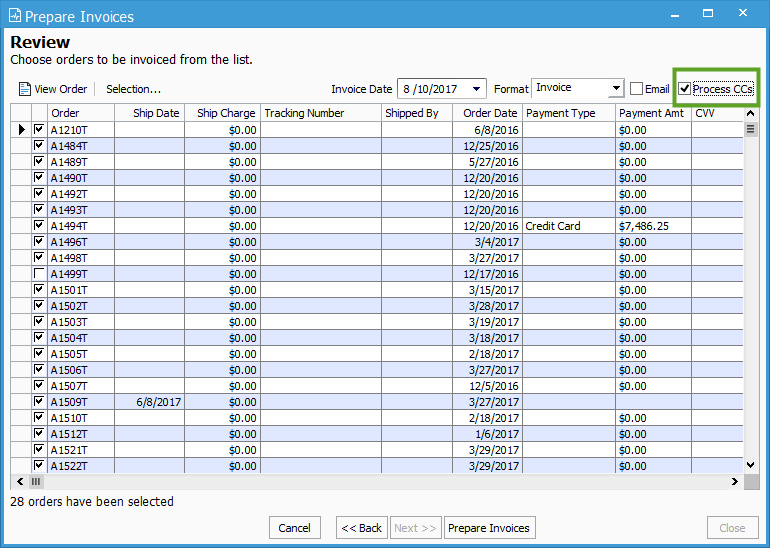Click the Prepare Invoices title bar icon
Image resolution: width=770 pixels, height=548 pixels.
click(15, 16)
